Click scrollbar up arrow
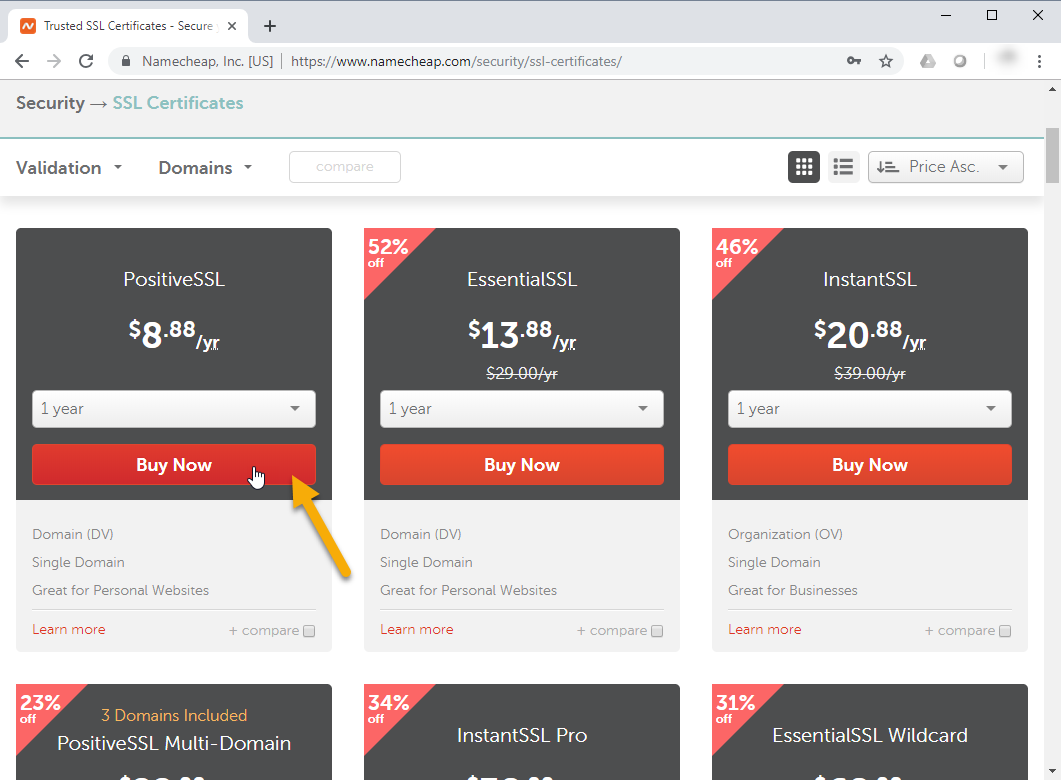 pyautogui.click(x=1053, y=89)
